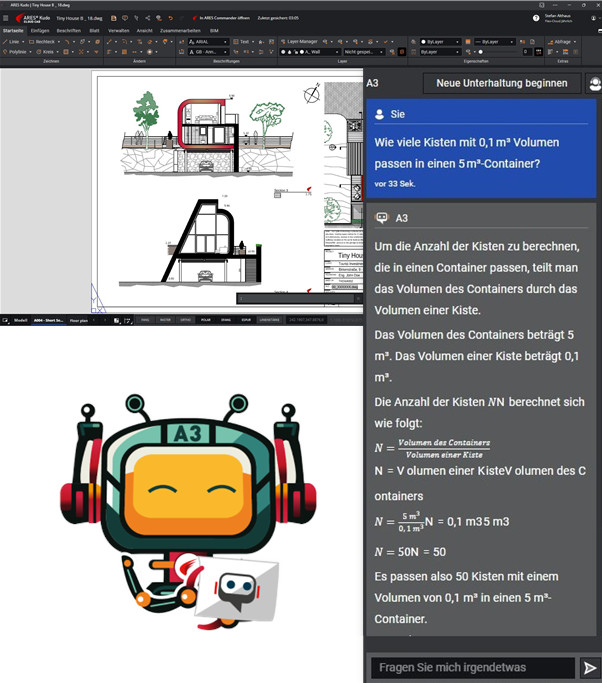The width and height of the screenshot is (602, 683).
Task: Open the ARIAL text style dropdown
Action: pos(208,42)
